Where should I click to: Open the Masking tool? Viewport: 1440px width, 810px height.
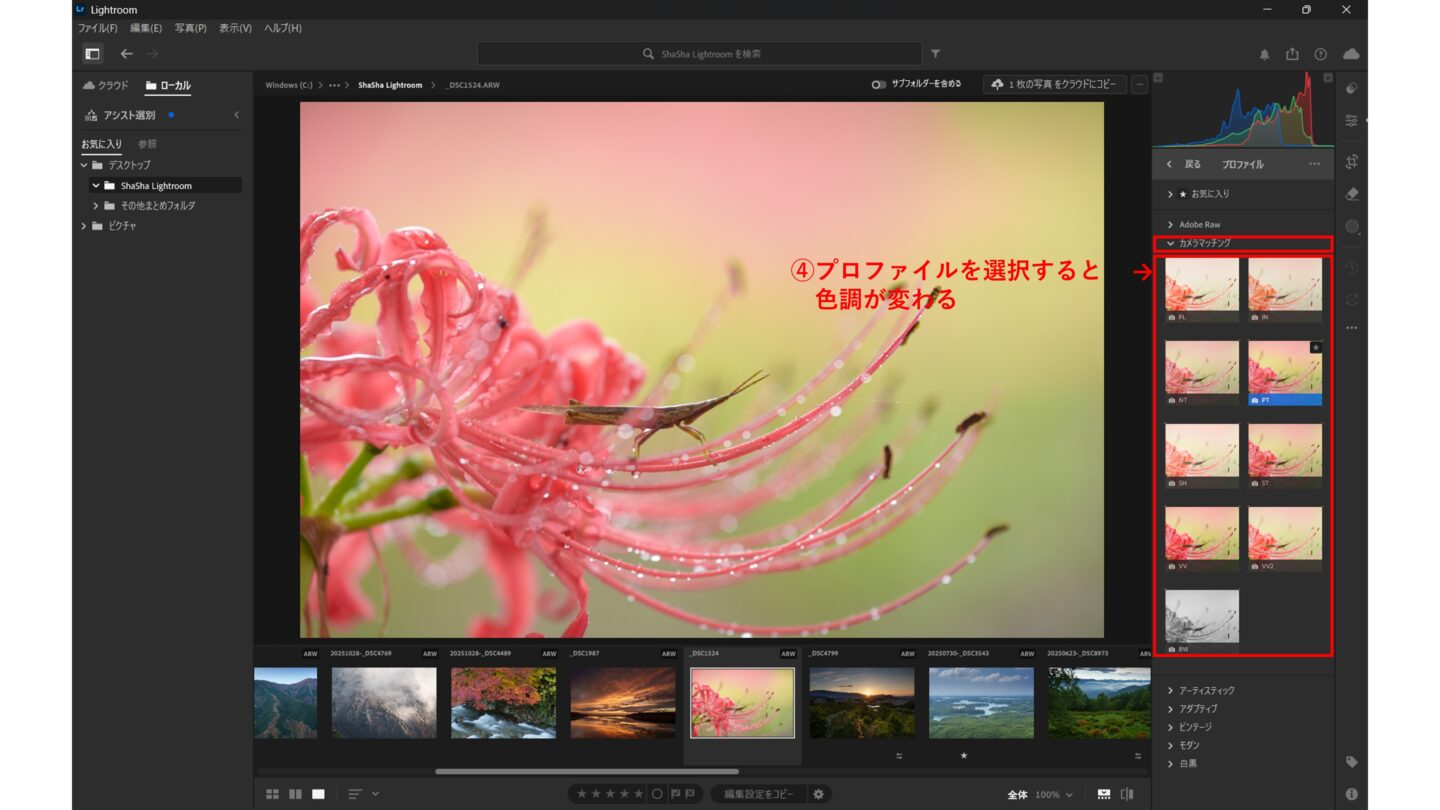coord(1351,226)
